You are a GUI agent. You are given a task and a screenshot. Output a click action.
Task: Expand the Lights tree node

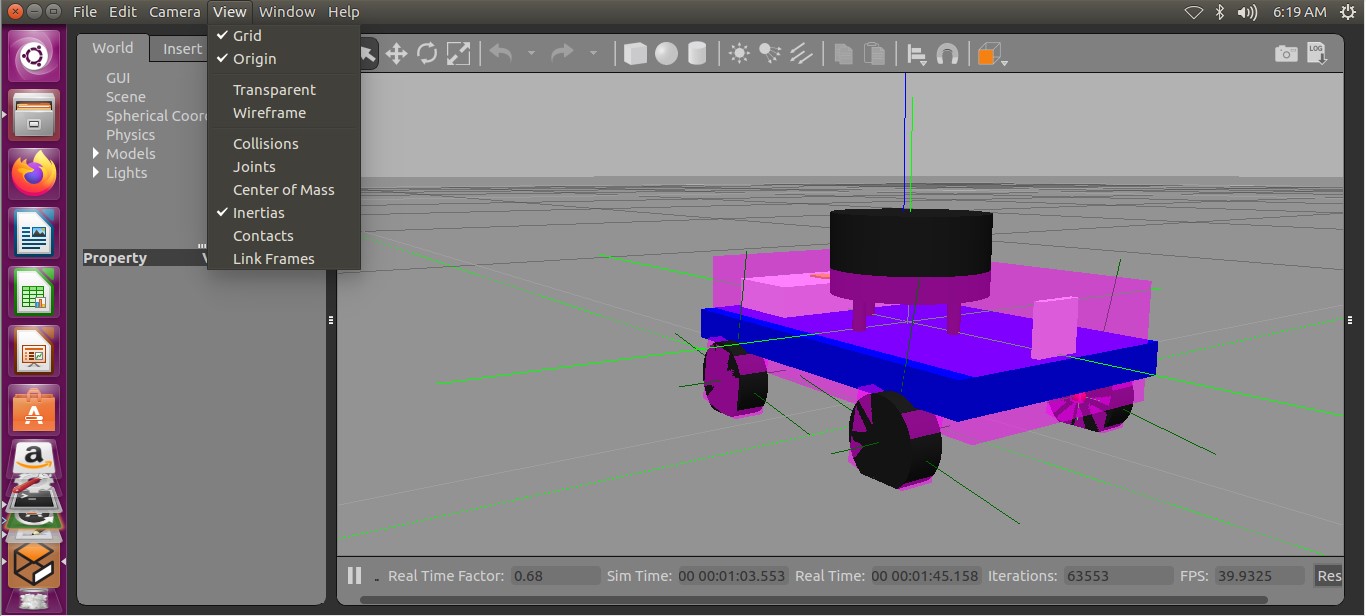[x=96, y=173]
